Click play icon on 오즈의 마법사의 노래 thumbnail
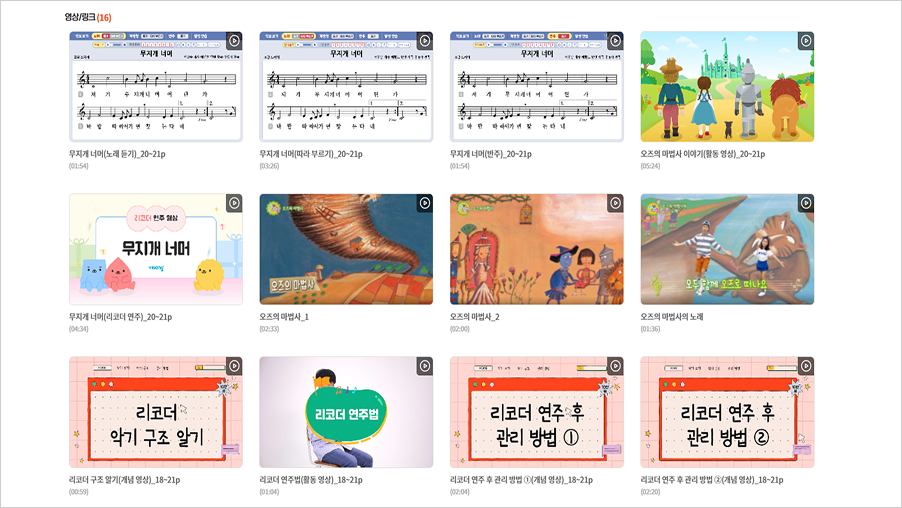 point(806,203)
